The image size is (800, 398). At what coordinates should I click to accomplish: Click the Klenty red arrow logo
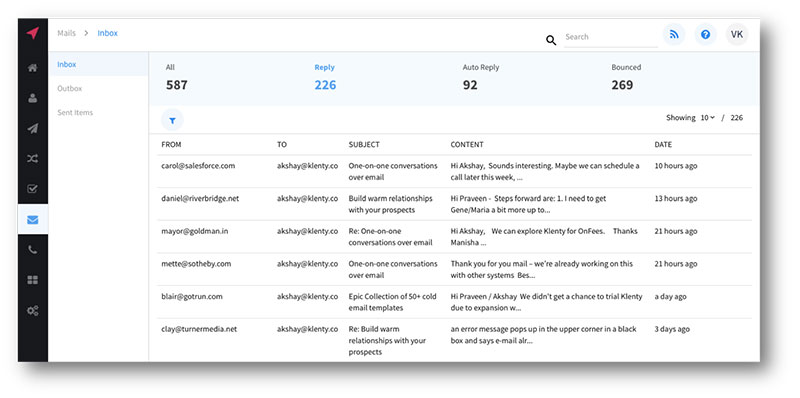(33, 33)
